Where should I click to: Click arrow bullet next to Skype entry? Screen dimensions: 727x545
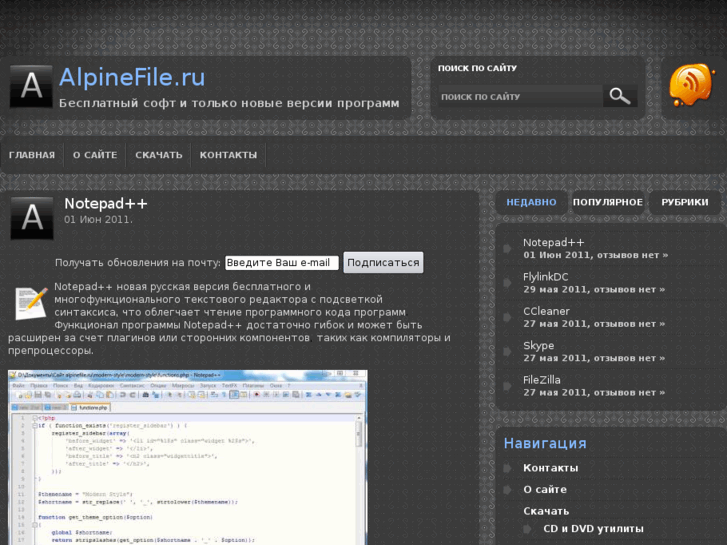(x=508, y=352)
